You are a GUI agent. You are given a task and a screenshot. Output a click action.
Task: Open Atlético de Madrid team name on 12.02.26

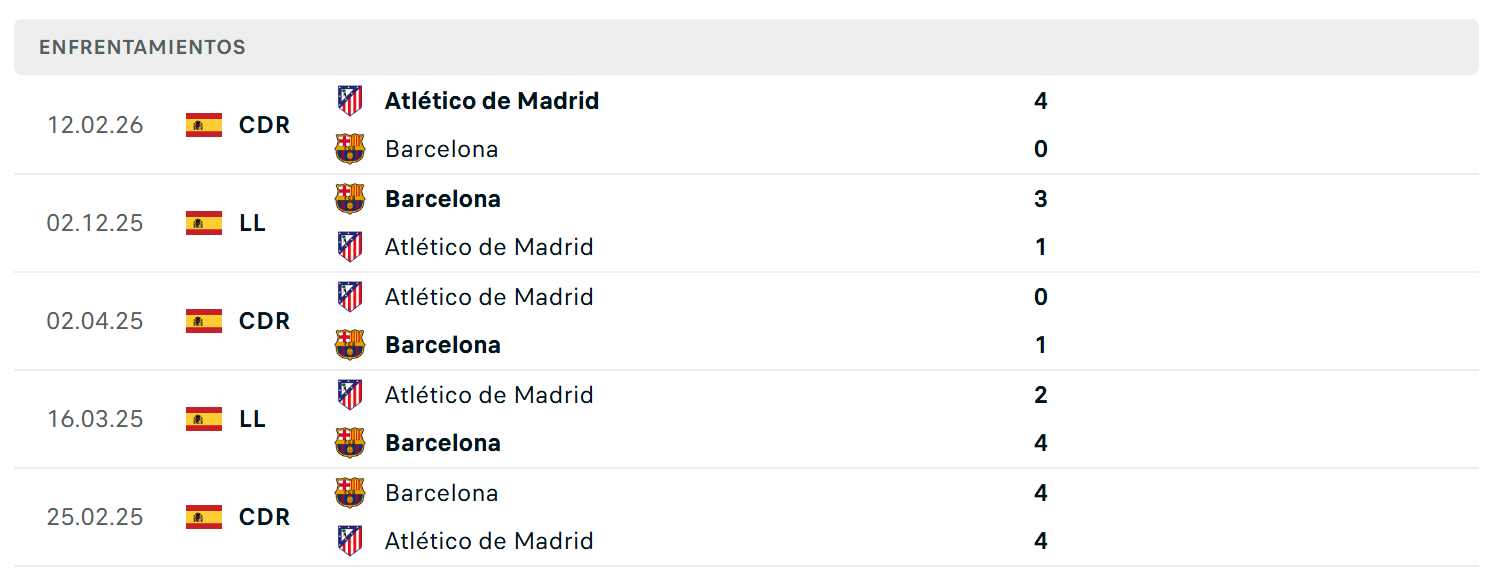[492, 101]
